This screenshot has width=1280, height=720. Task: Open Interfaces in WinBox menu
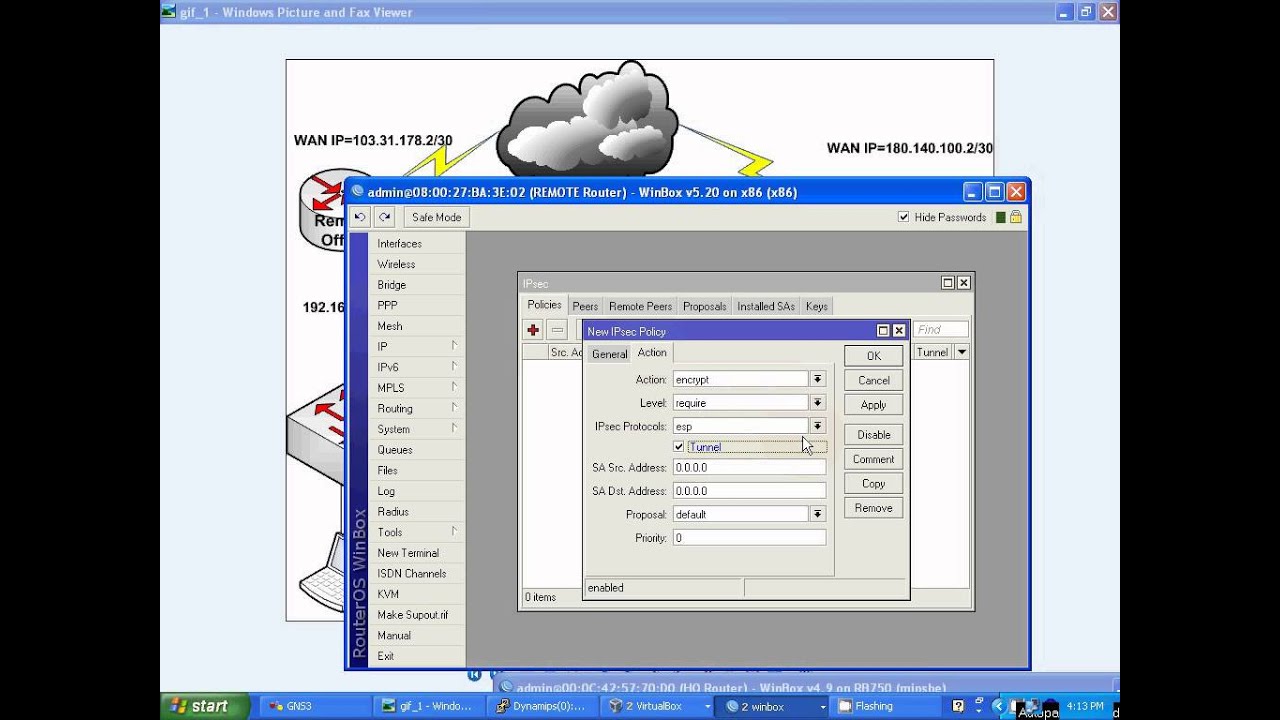pos(417,244)
